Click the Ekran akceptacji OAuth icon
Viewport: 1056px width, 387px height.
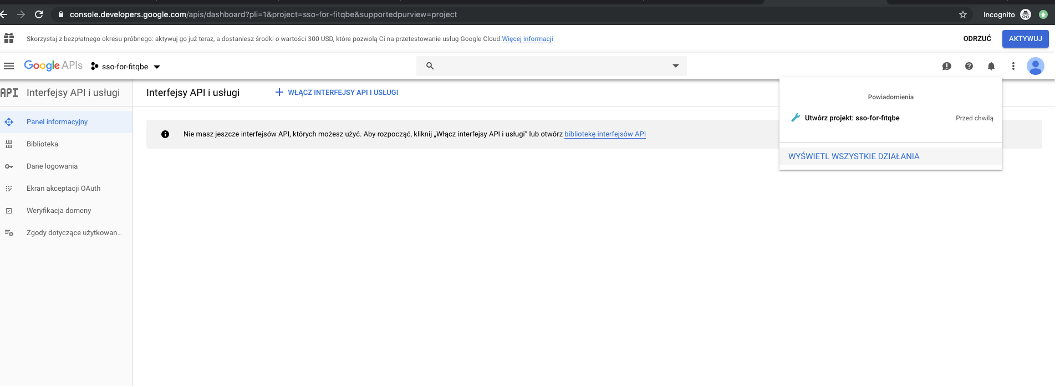click(9, 188)
